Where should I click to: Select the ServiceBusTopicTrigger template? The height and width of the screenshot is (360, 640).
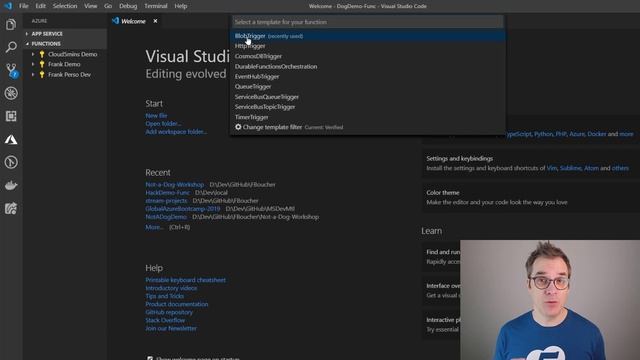click(367, 107)
